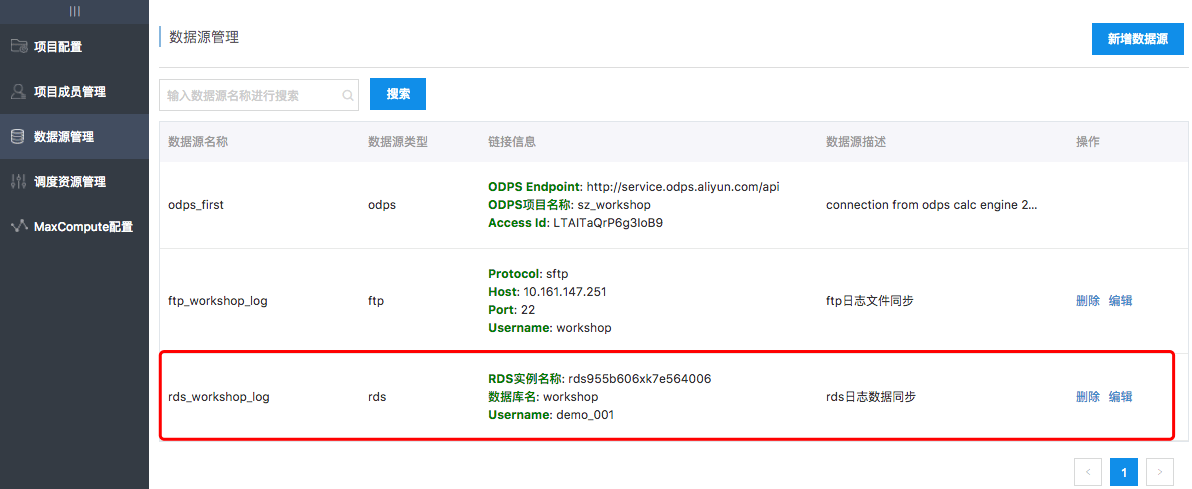This screenshot has width=1192, height=489.
Task: Click the Access Id value line
Action: coord(575,223)
